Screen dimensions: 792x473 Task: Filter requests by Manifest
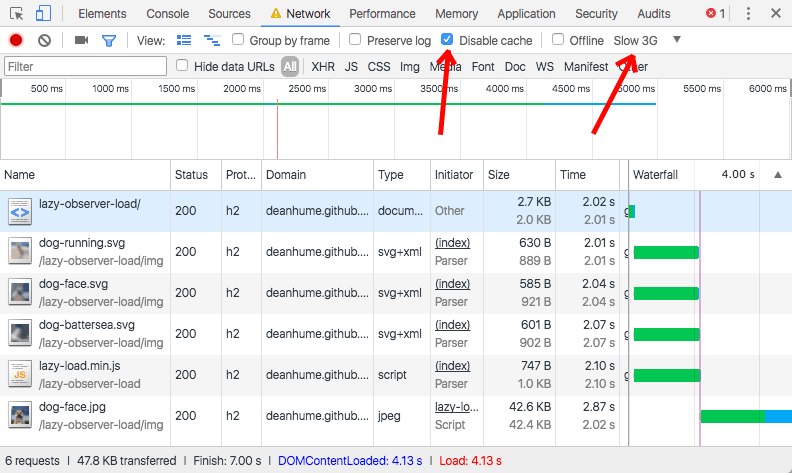586,67
